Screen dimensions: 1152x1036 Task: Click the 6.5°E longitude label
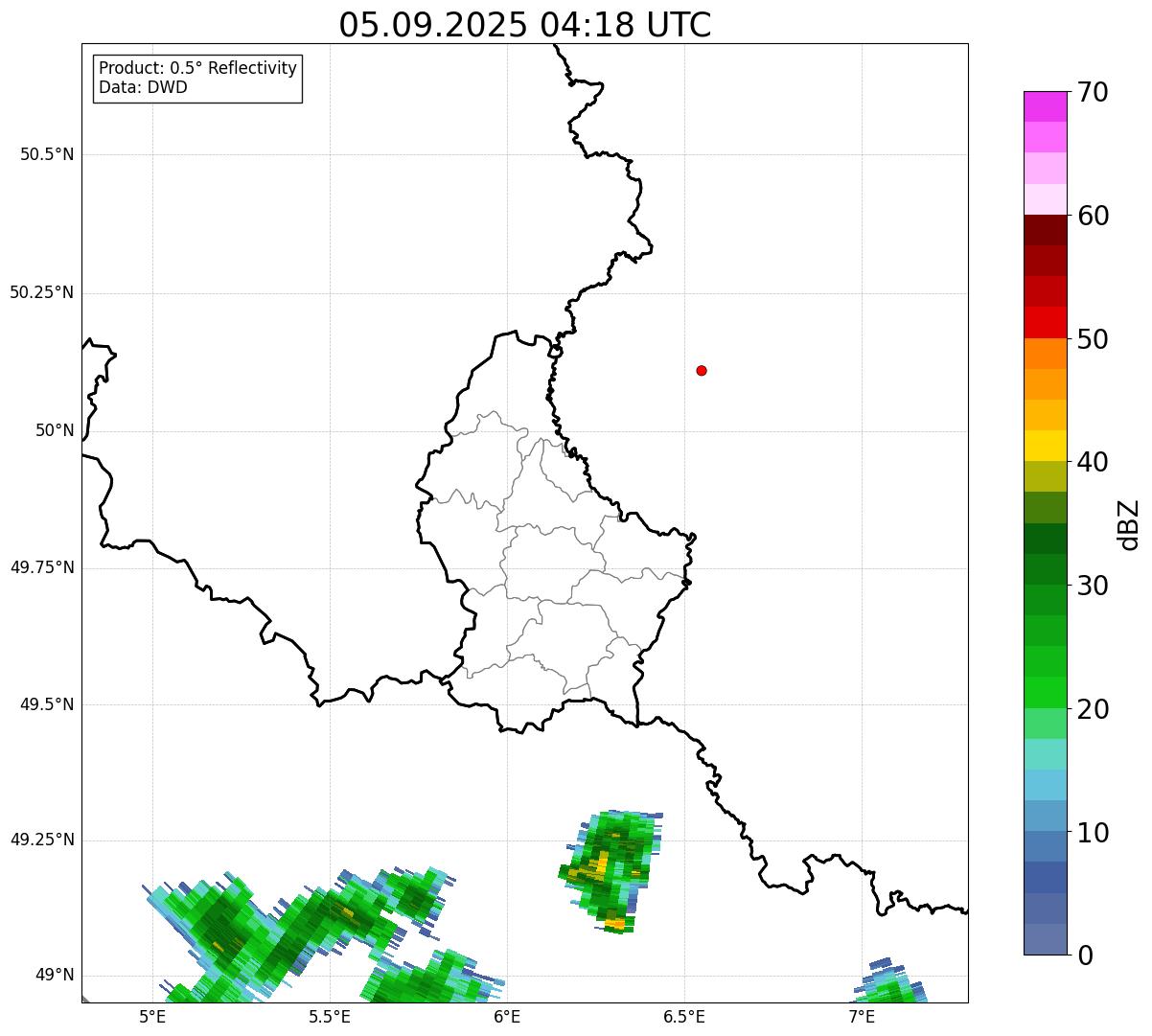pyautogui.click(x=684, y=1016)
